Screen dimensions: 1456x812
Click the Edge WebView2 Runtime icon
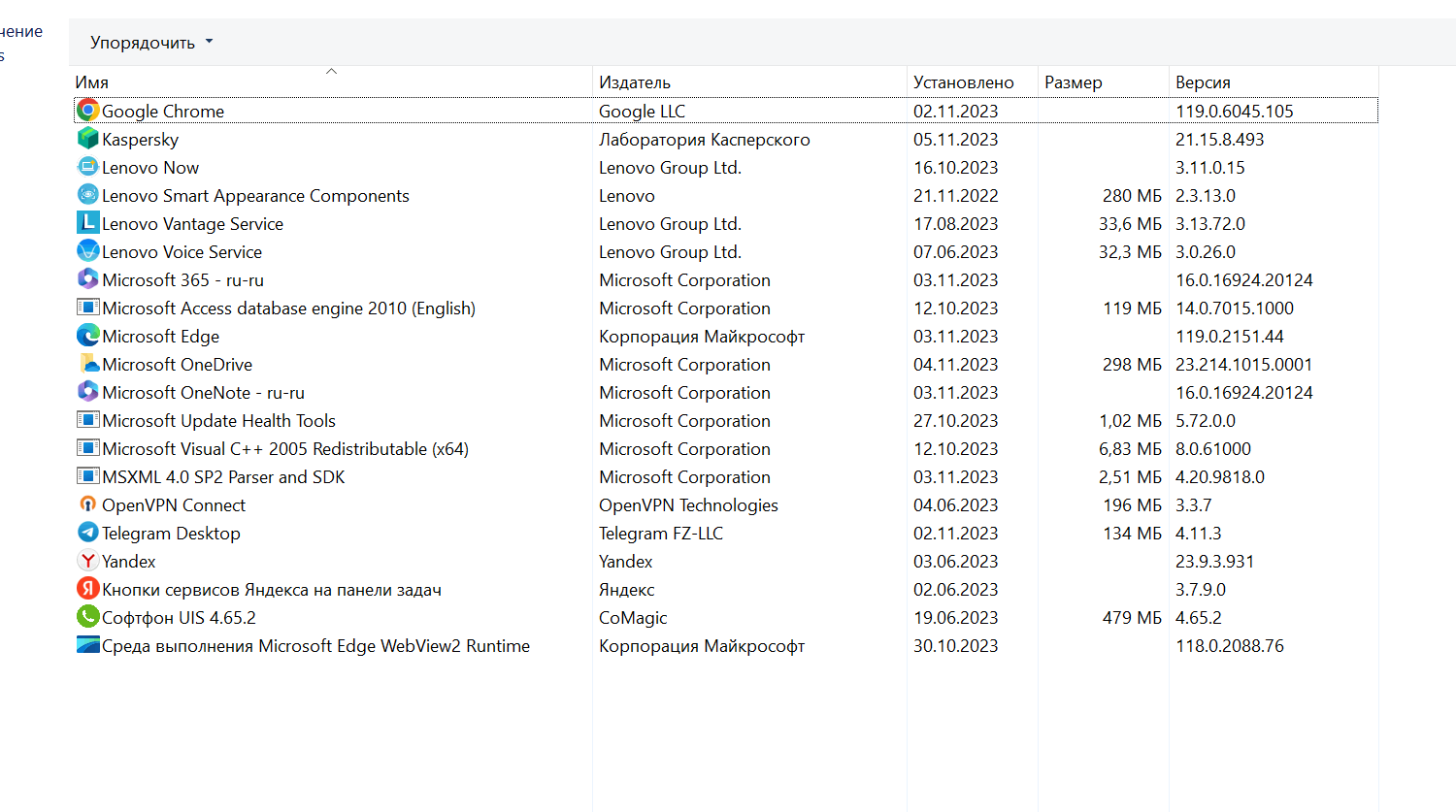(x=88, y=645)
